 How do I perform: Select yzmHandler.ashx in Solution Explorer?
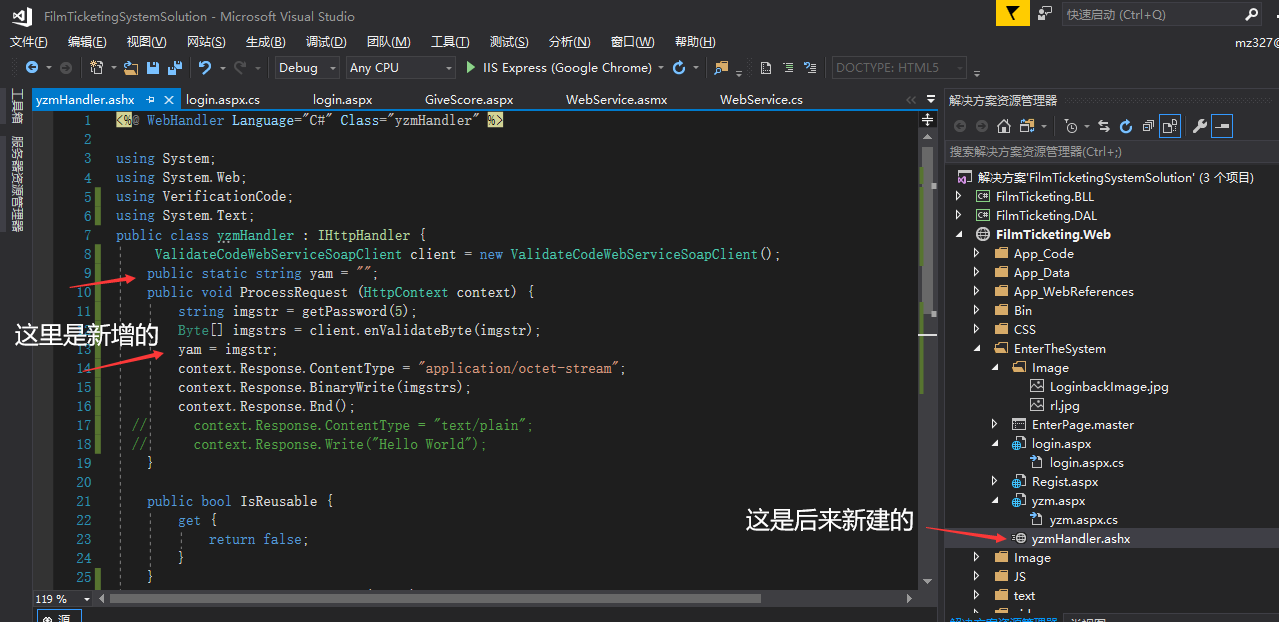[1081, 539]
